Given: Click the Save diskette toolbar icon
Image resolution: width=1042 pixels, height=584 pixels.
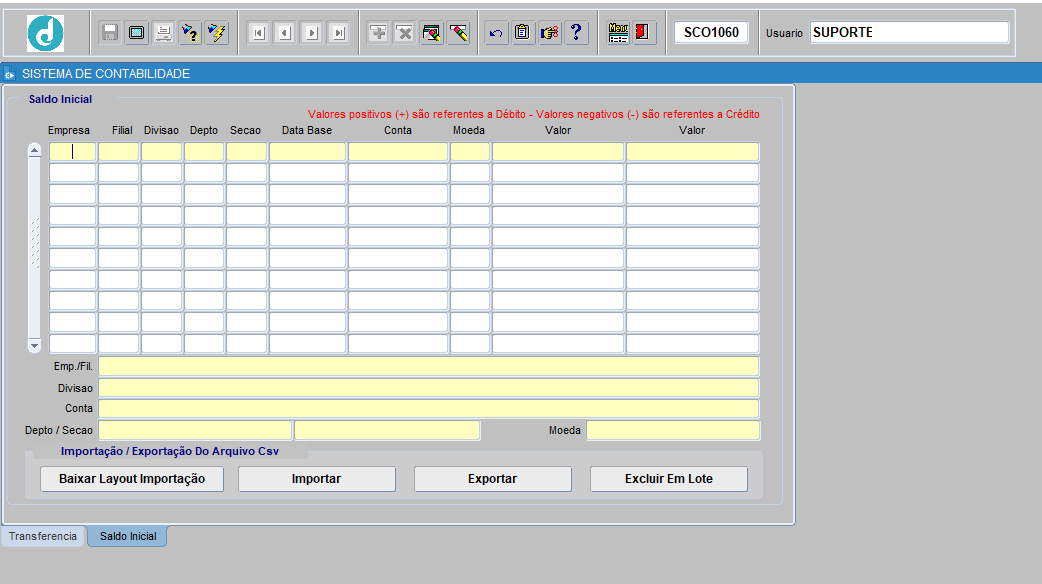Looking at the screenshot, I should (x=110, y=33).
